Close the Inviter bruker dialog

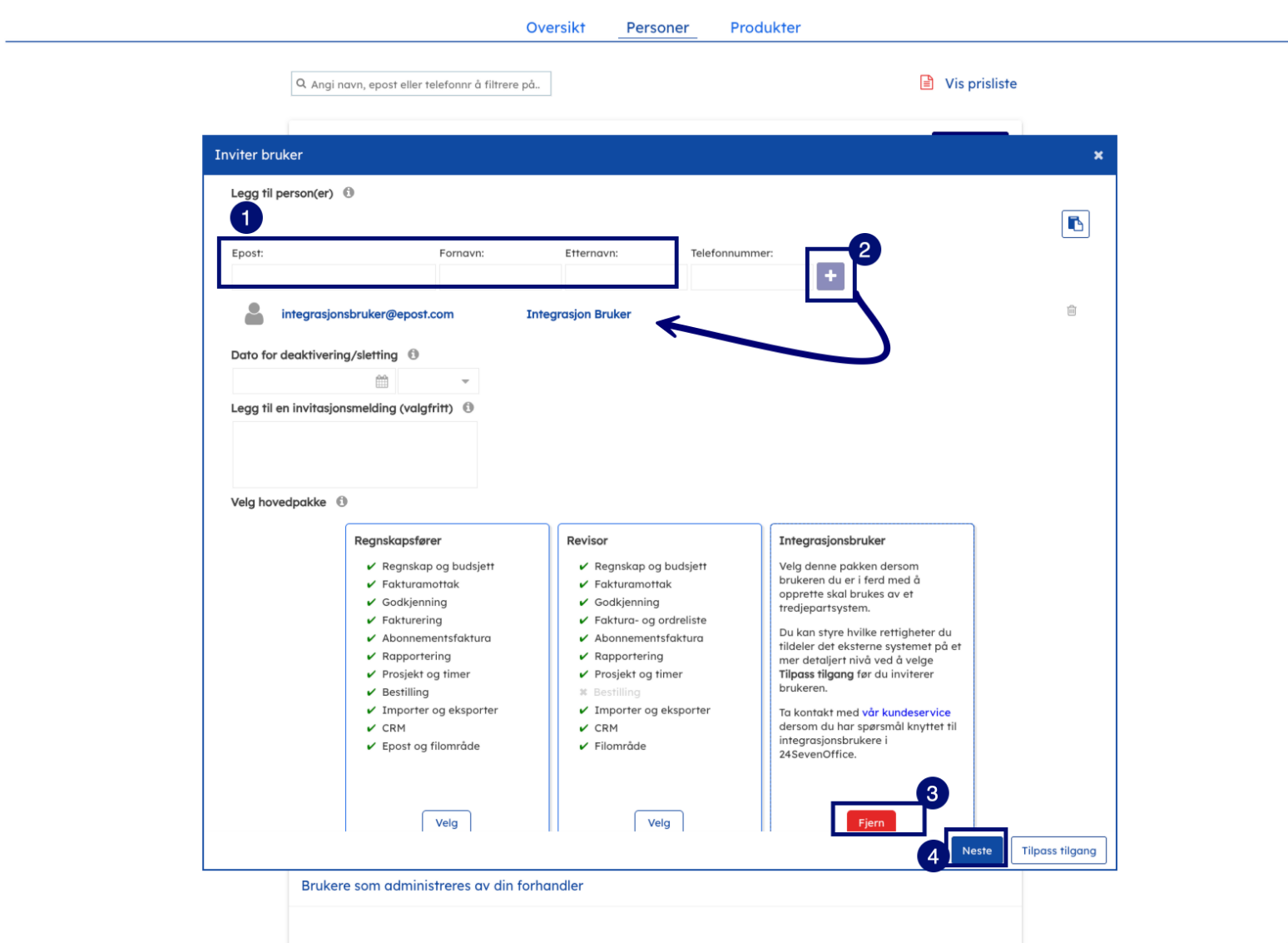1097,156
